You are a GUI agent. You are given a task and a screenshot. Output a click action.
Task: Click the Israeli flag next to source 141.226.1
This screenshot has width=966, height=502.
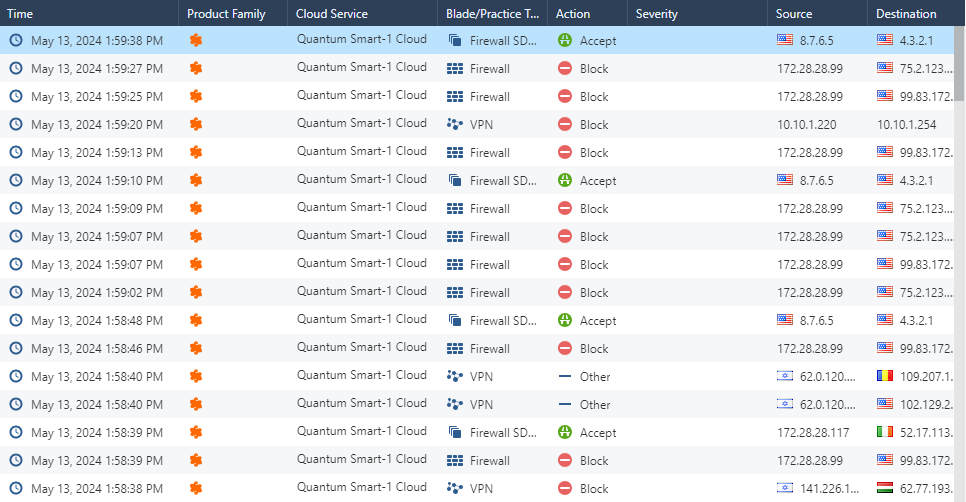pos(785,489)
